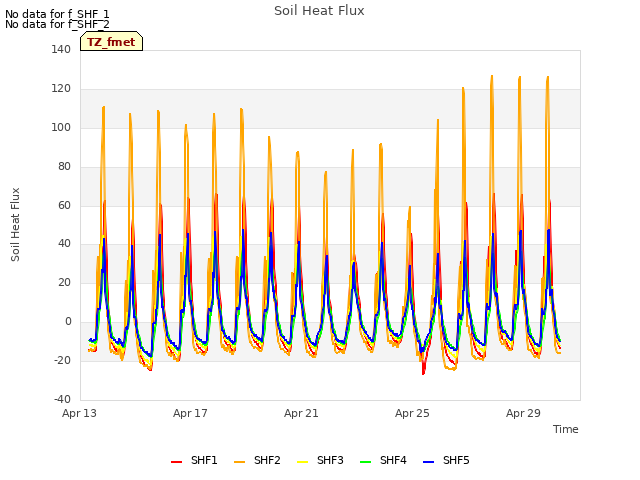Click the green SHF4 legend color marker

click(x=365, y=462)
